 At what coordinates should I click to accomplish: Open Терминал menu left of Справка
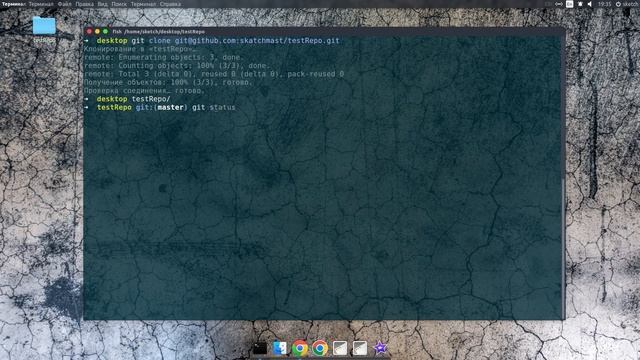pos(143,4)
